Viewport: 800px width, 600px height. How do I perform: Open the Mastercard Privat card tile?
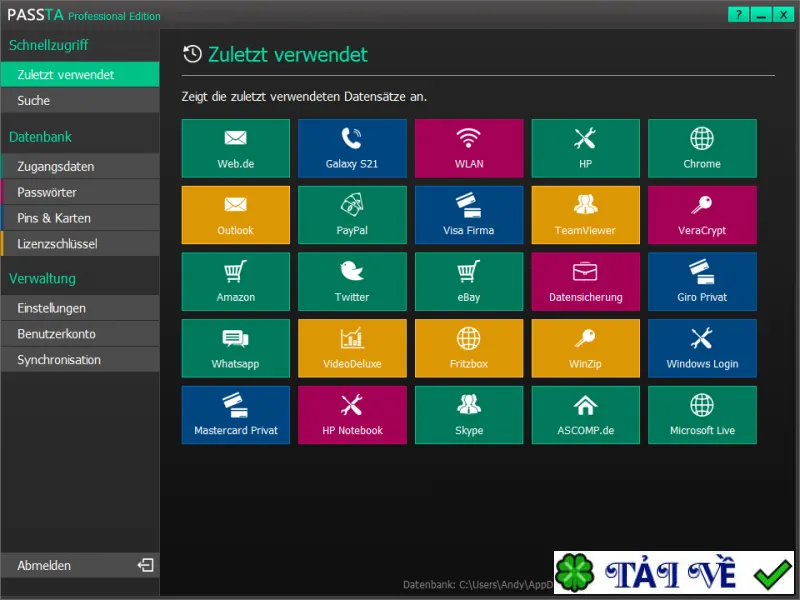pyautogui.click(x=236, y=415)
